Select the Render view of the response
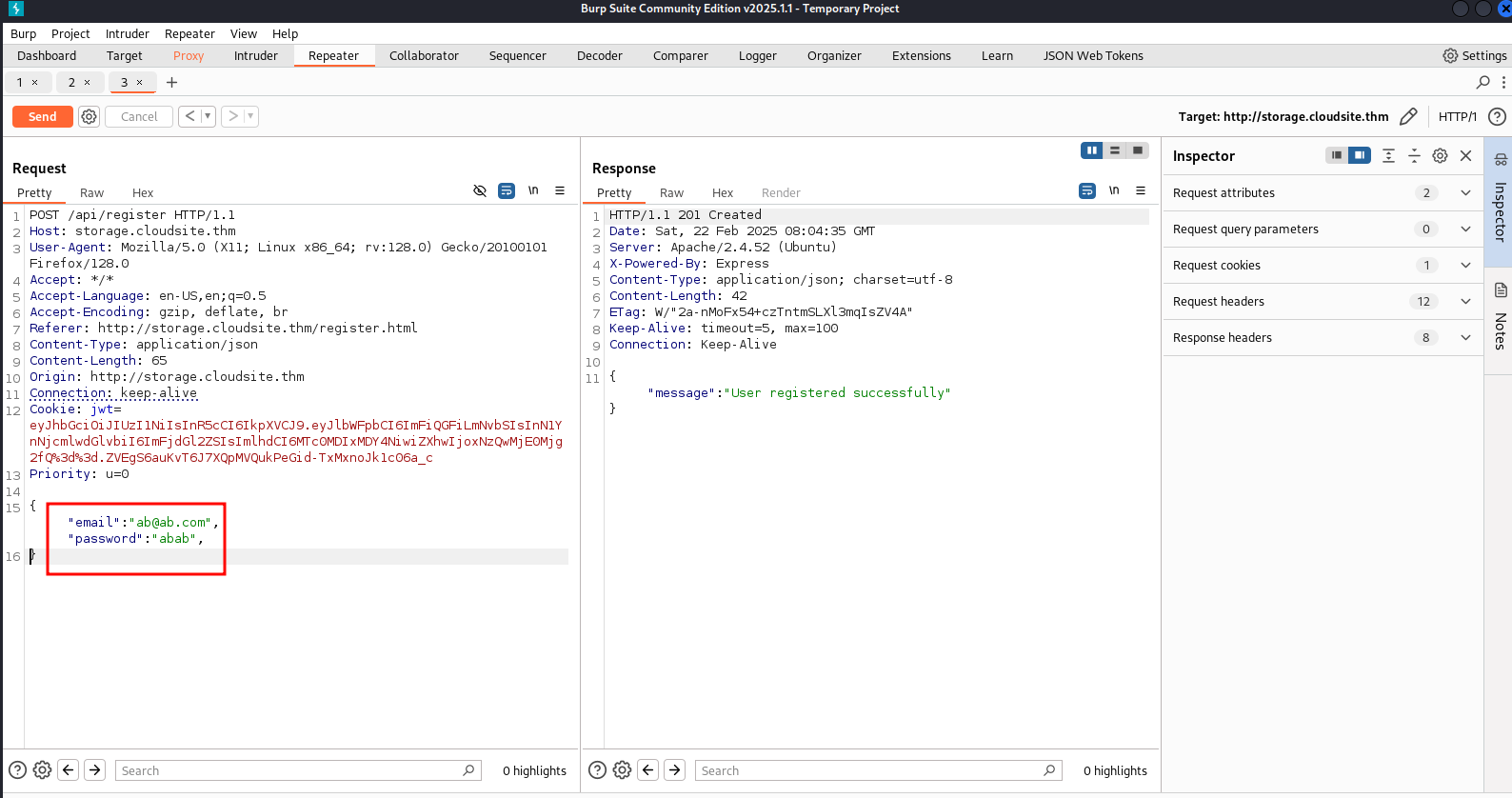The height and width of the screenshot is (798, 1512). click(x=780, y=192)
